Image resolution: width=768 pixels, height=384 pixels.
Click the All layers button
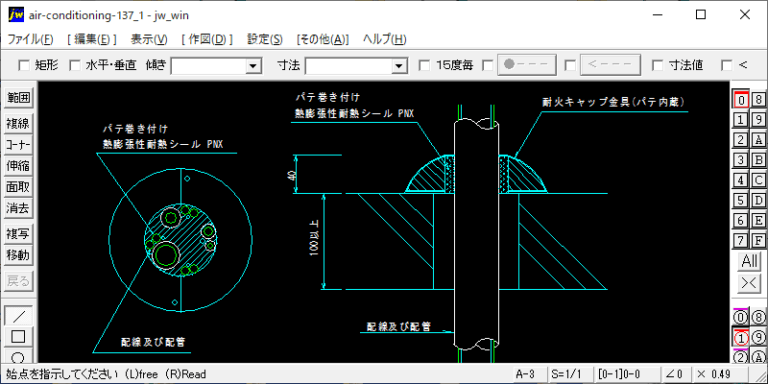(x=749, y=261)
